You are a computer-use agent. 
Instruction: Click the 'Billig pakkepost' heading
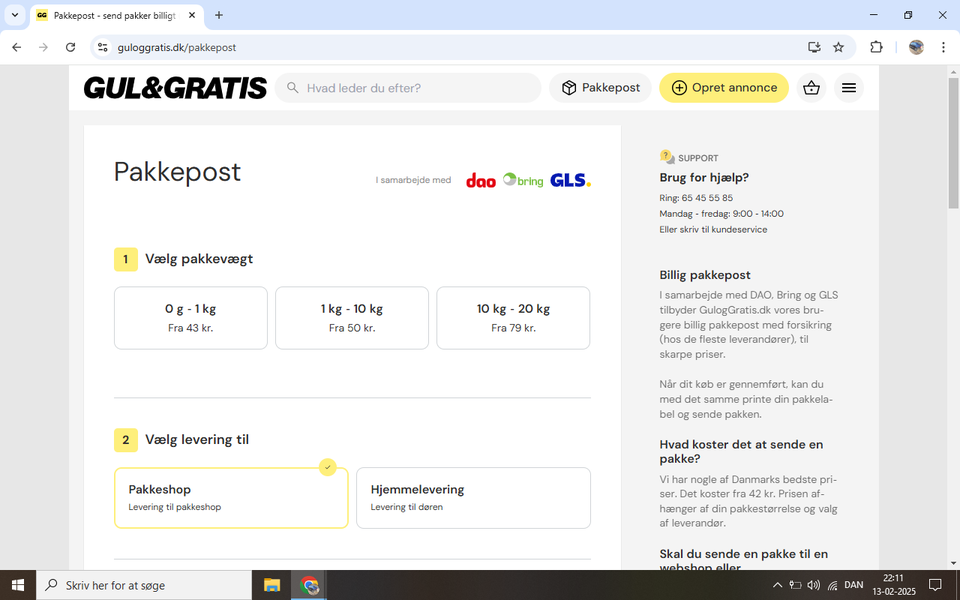pyautogui.click(x=705, y=275)
